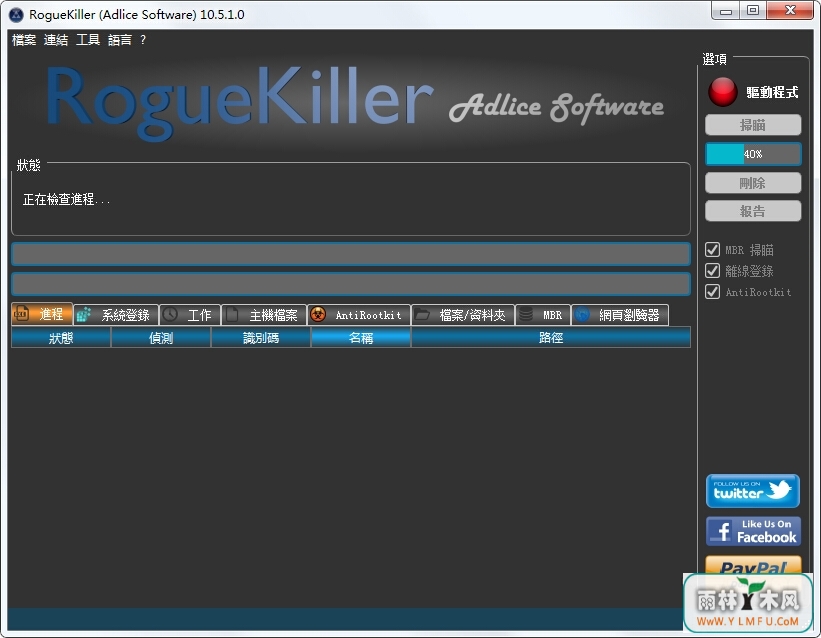This screenshot has height=638, width=821.
Task: Toggle the AntiRootkit option checkbox
Action: point(712,292)
